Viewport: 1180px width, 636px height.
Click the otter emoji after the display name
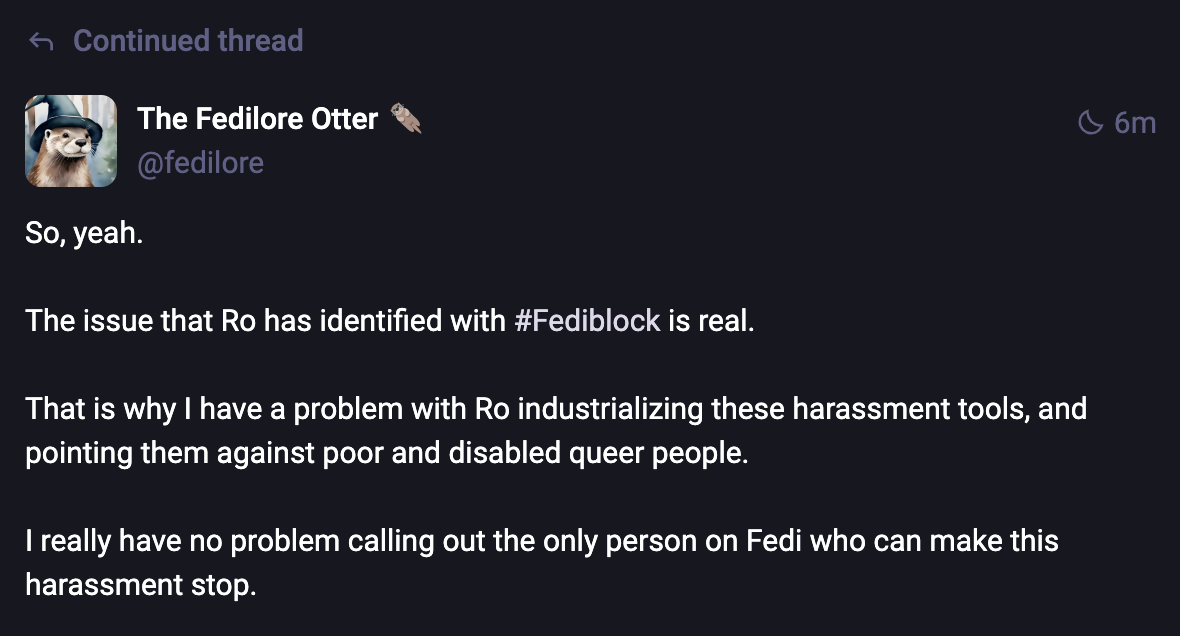coord(405,119)
